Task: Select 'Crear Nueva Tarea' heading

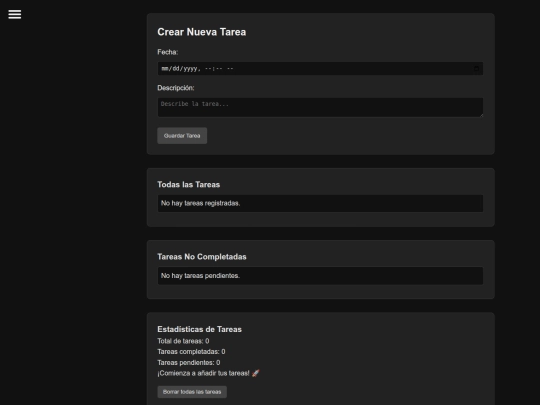Action: 202,32
